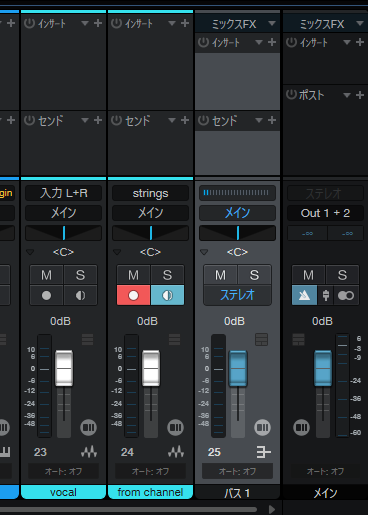Add an insert effect on the vocal channel

[x=98, y=23]
